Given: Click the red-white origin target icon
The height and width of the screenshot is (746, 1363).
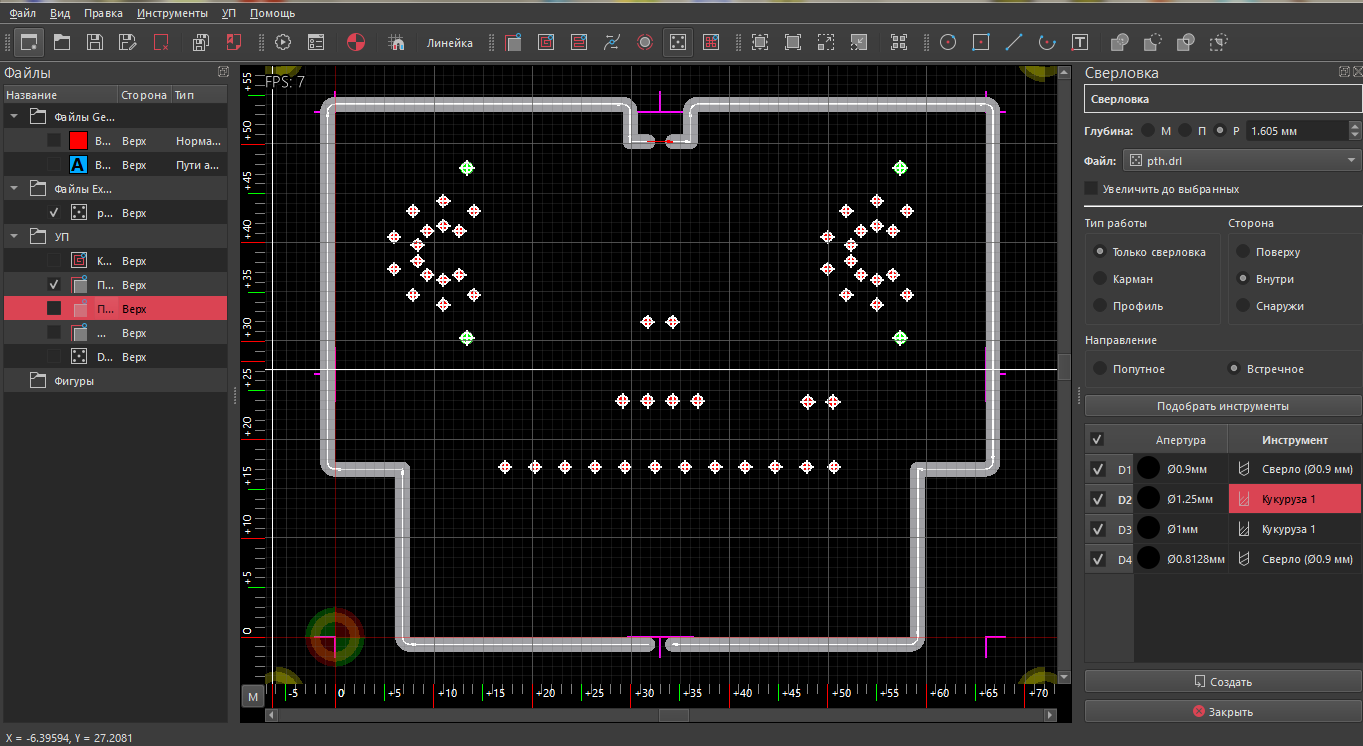Looking at the screenshot, I should click(x=356, y=42).
